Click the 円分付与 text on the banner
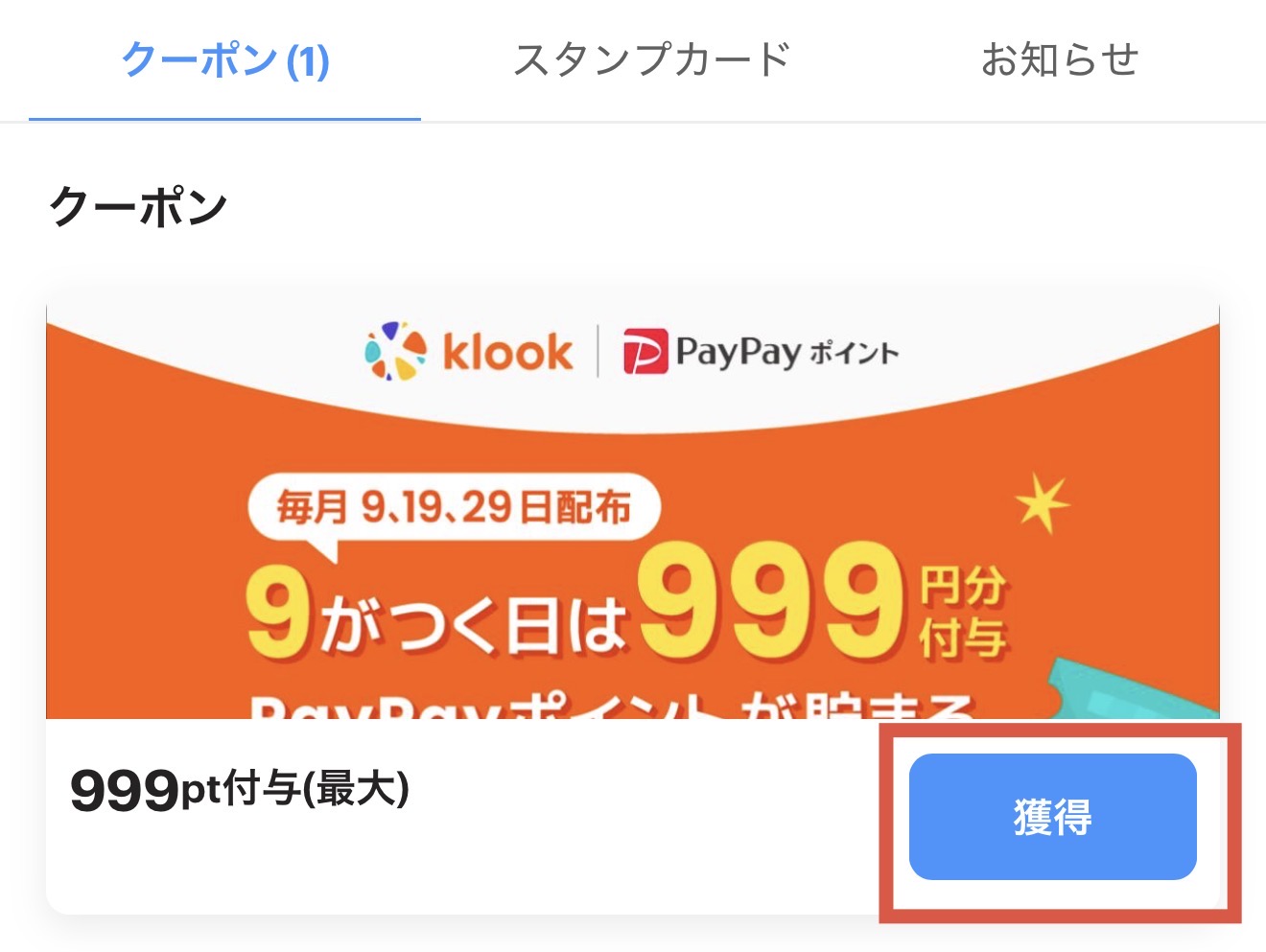Screen dimensions: 1266x952 (x=961, y=612)
